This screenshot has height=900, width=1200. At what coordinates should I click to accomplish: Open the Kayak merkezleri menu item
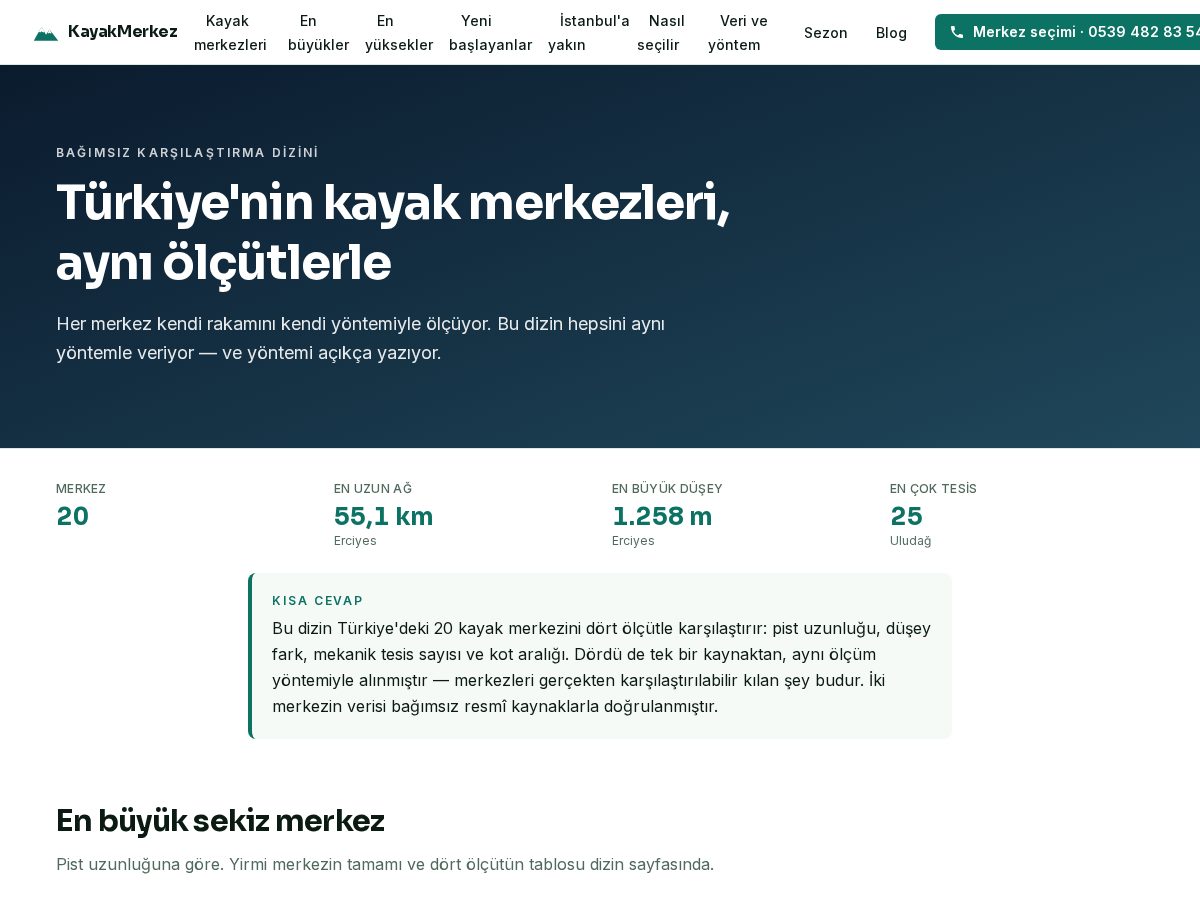coord(230,33)
